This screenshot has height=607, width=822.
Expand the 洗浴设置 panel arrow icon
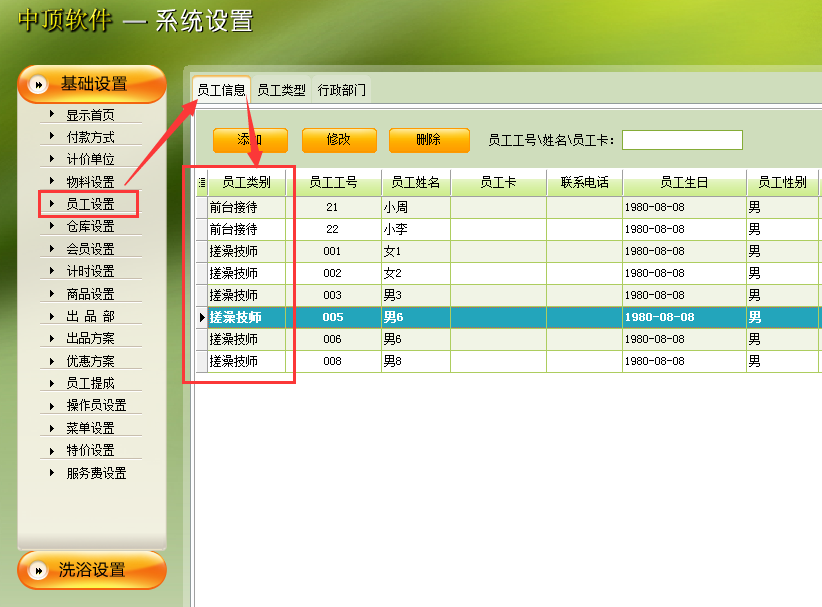click(38, 570)
